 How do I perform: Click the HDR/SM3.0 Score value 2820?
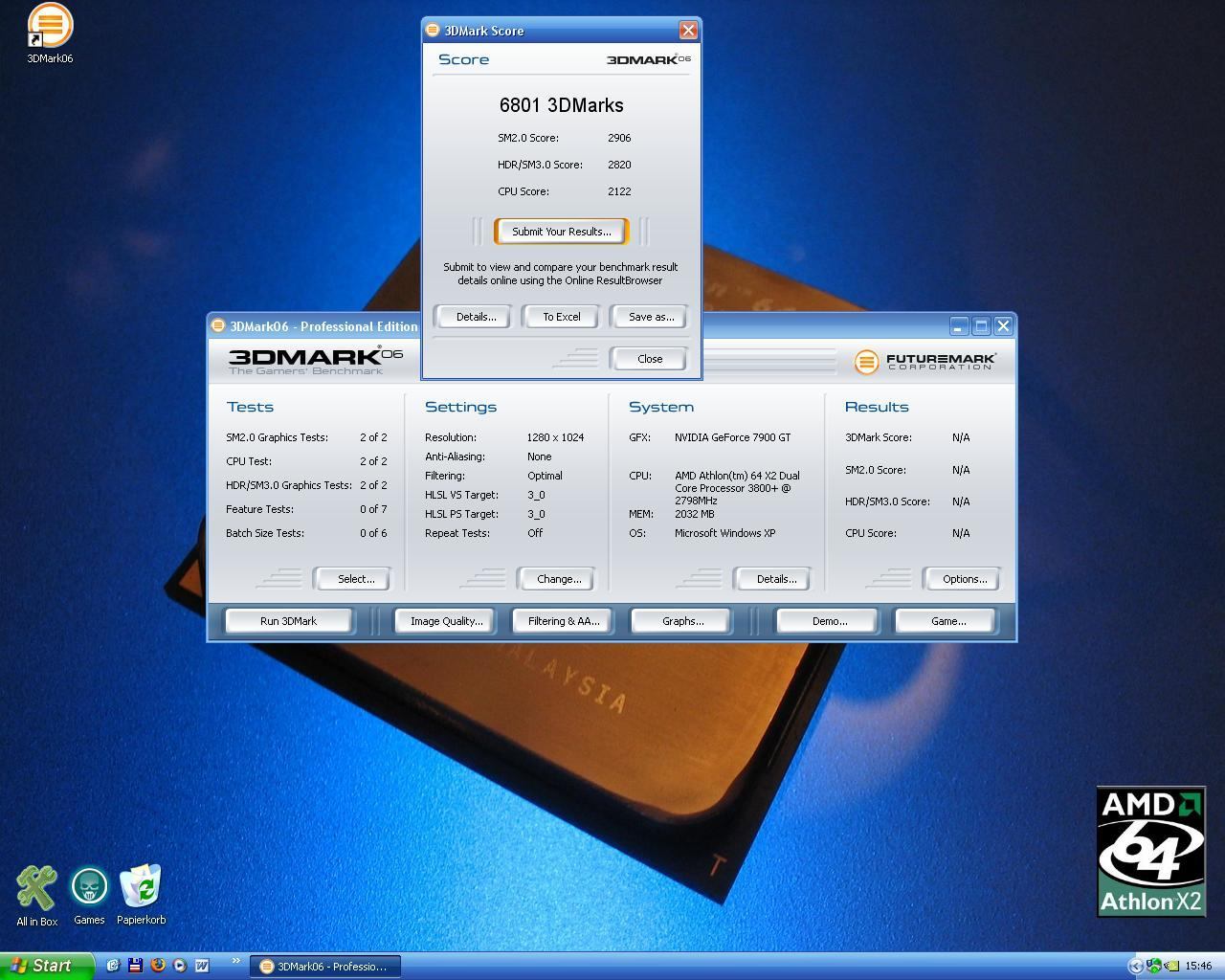tap(619, 165)
